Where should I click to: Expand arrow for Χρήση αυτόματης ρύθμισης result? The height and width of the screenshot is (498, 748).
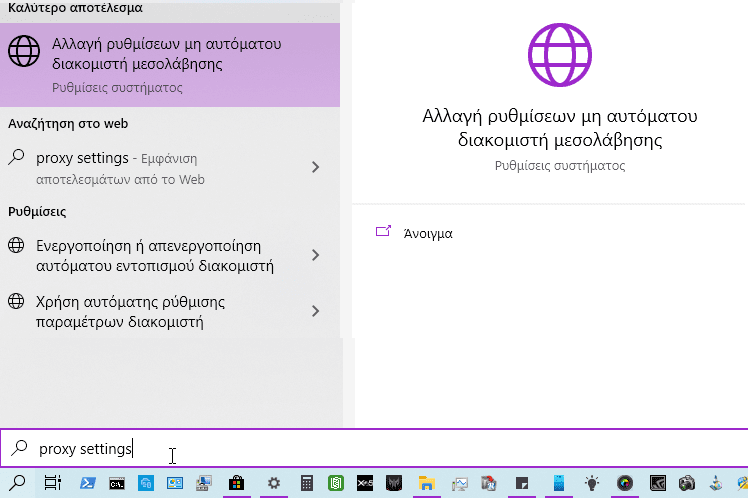point(315,311)
